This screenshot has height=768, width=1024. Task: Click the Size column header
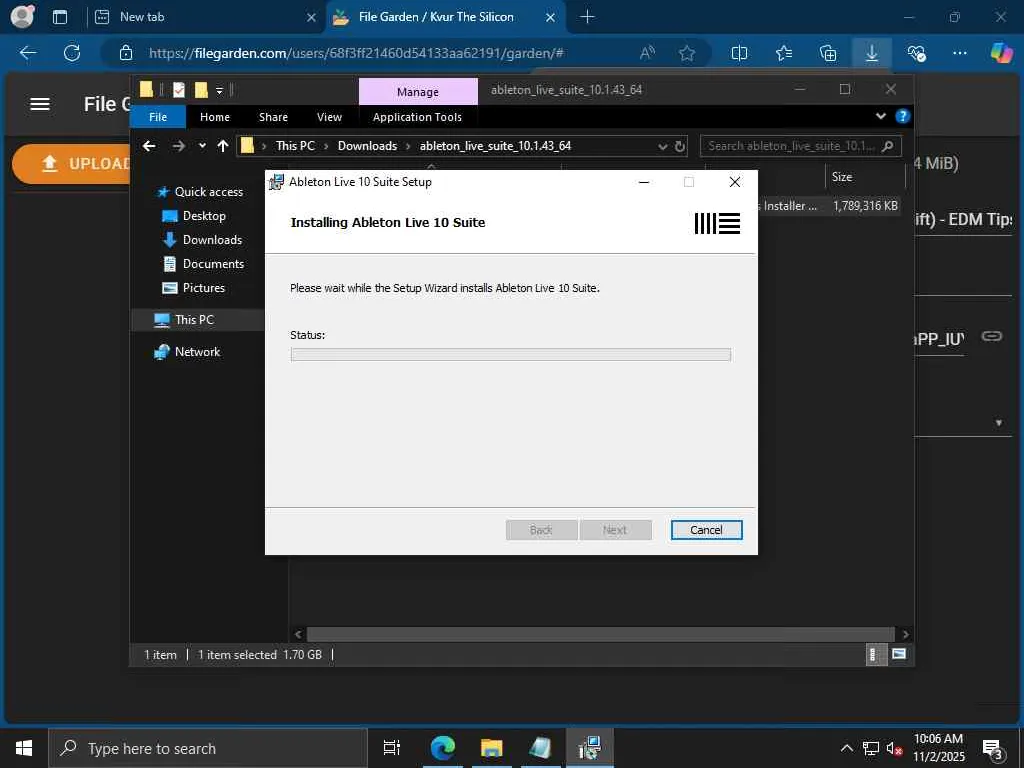[x=864, y=177]
